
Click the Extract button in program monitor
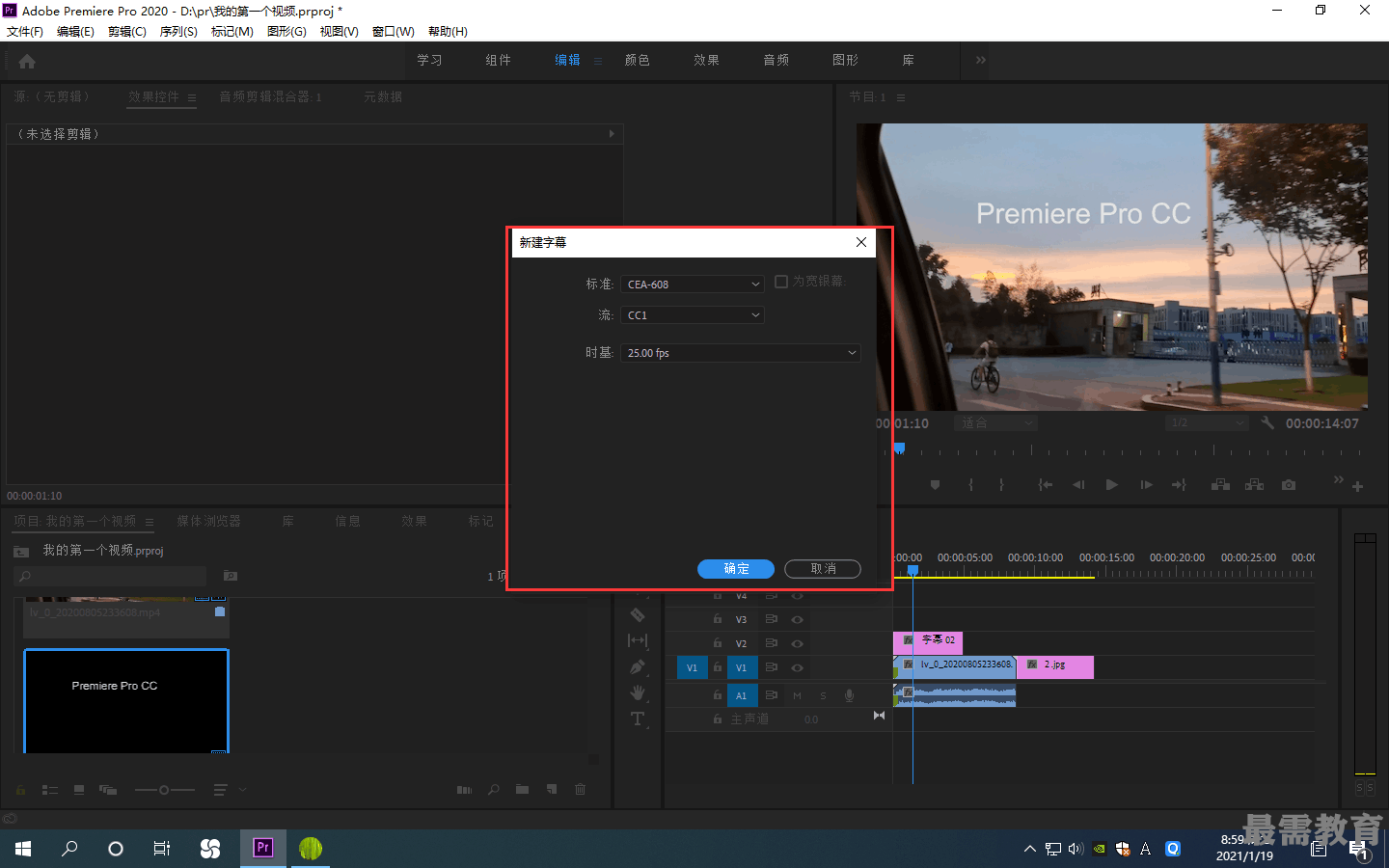pyautogui.click(x=1254, y=485)
